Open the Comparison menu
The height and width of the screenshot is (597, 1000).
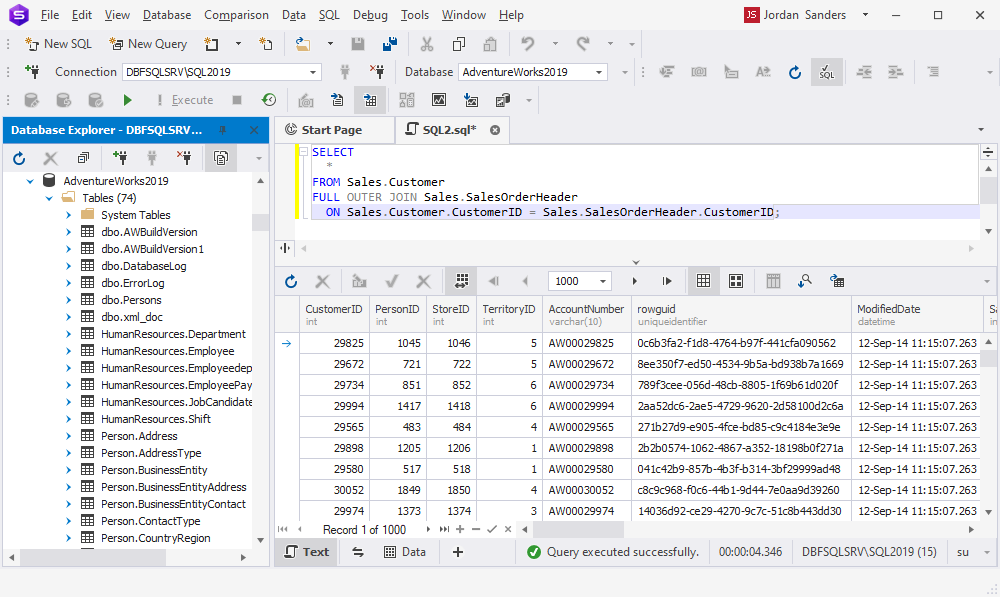pos(236,15)
